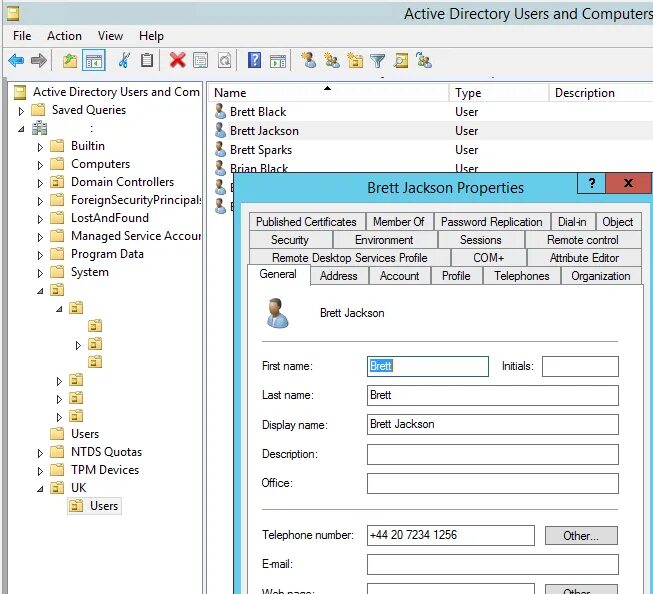
Task: Expand the Saved Queries node
Action: pyautogui.click(x=21, y=111)
